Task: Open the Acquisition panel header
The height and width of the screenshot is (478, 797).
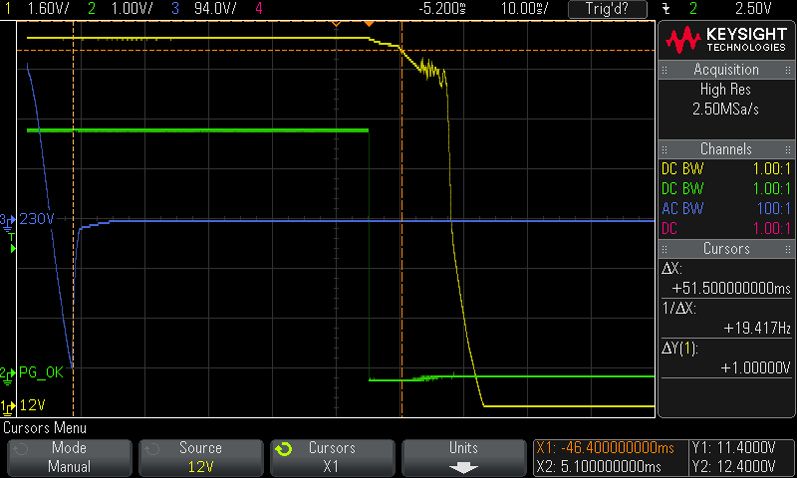Action: [x=726, y=70]
